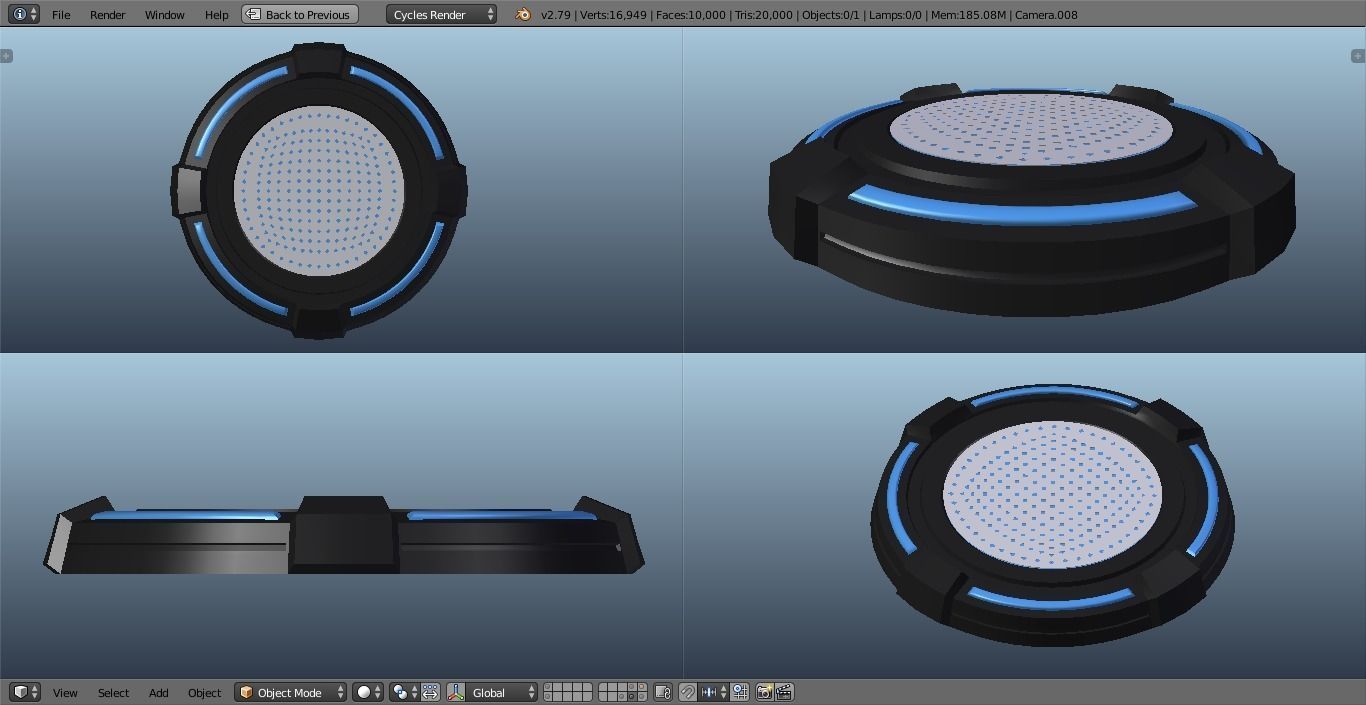This screenshot has height=705, width=1366.
Task: Click the first layer buttons block
Action: (568, 692)
